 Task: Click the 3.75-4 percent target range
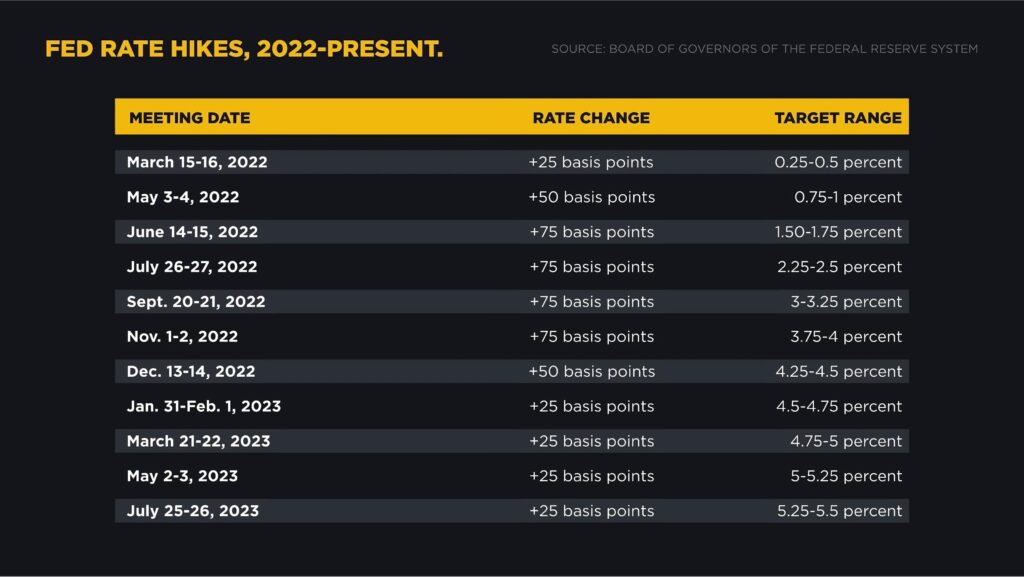point(846,337)
